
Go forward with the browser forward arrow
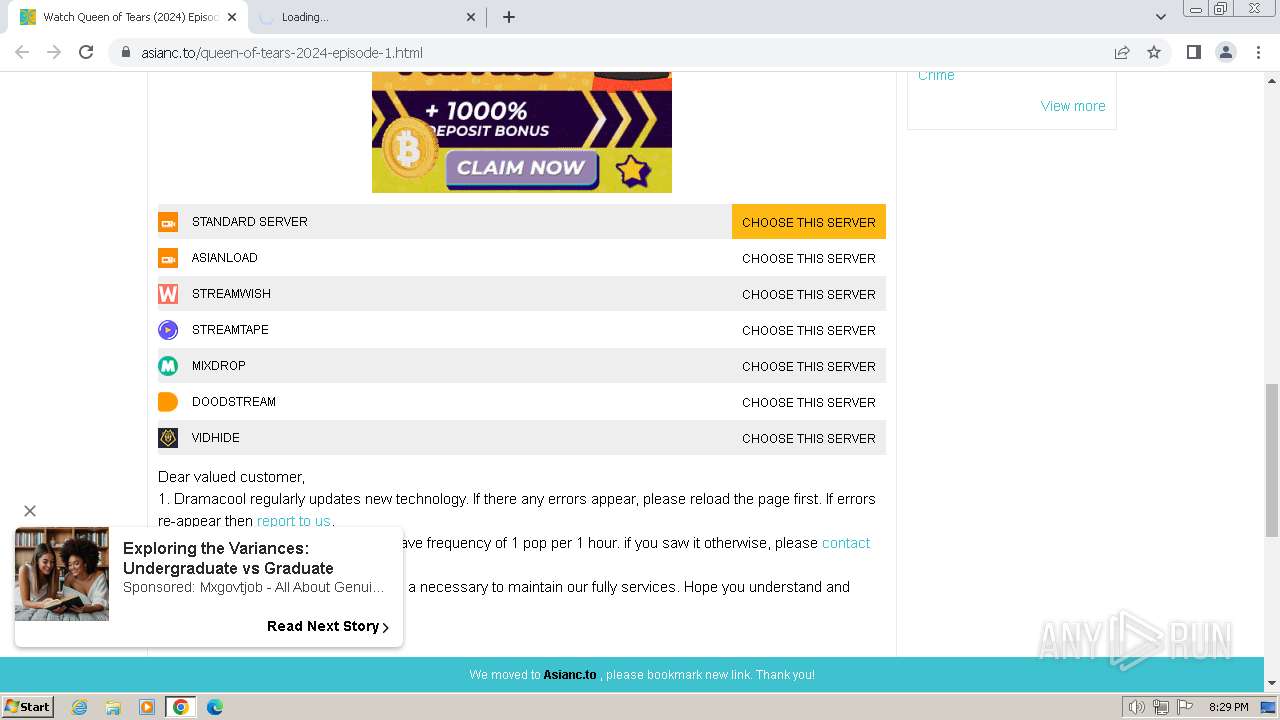tap(54, 52)
